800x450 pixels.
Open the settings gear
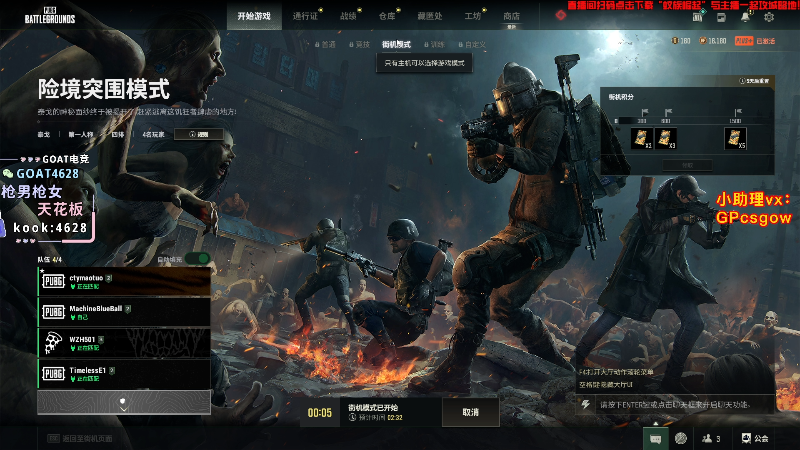pyautogui.click(x=769, y=17)
